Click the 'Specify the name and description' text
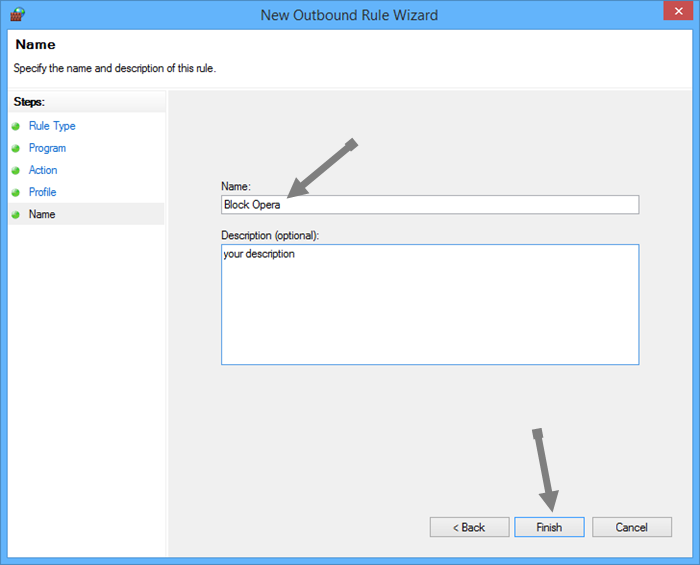This screenshot has width=700, height=565. click(x=115, y=68)
